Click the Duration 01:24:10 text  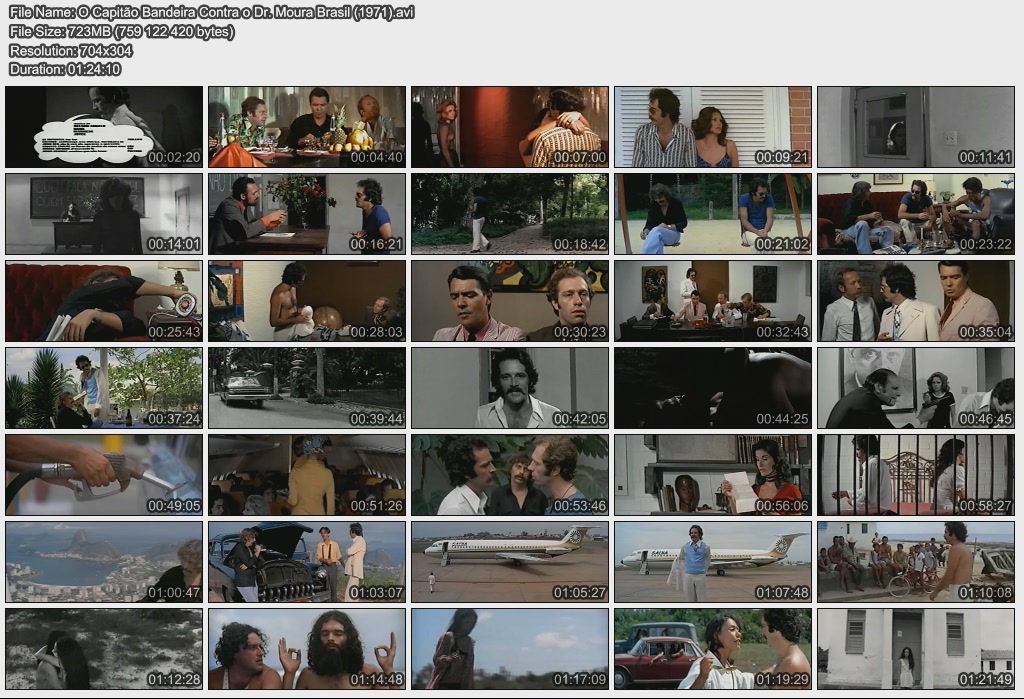tap(65, 69)
